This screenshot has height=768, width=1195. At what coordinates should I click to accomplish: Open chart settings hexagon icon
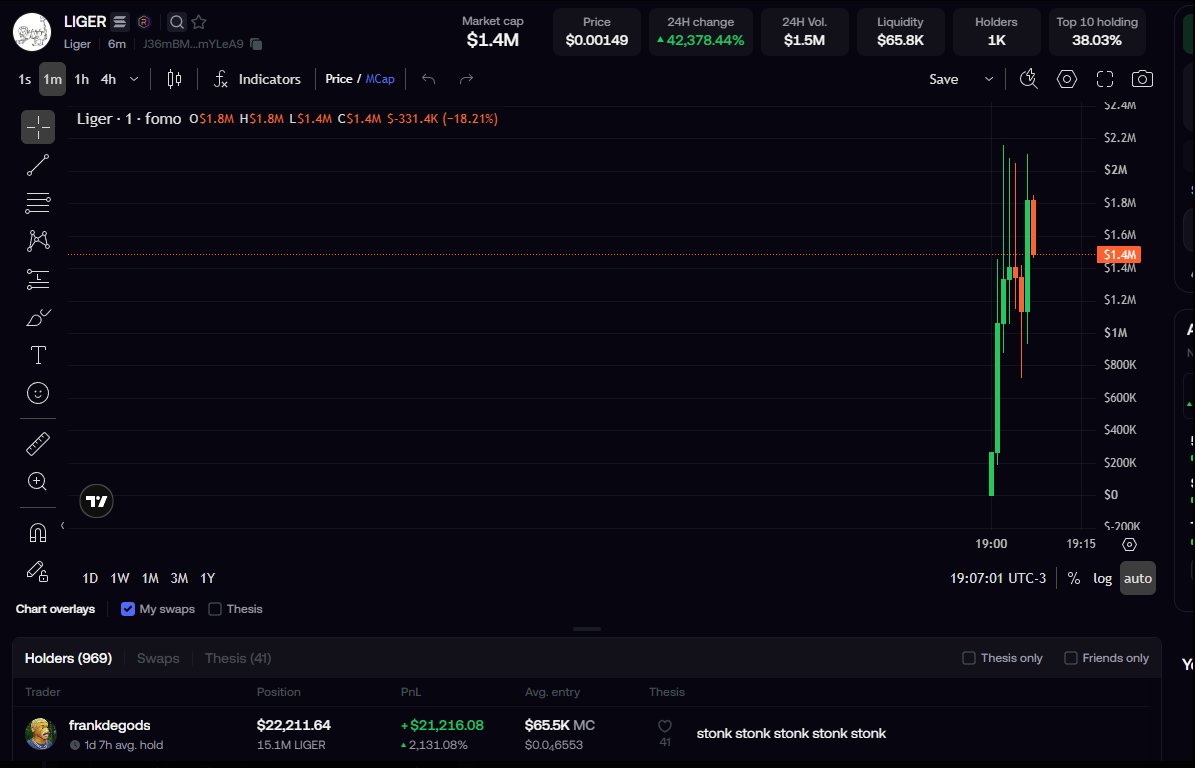pyautogui.click(x=1066, y=79)
